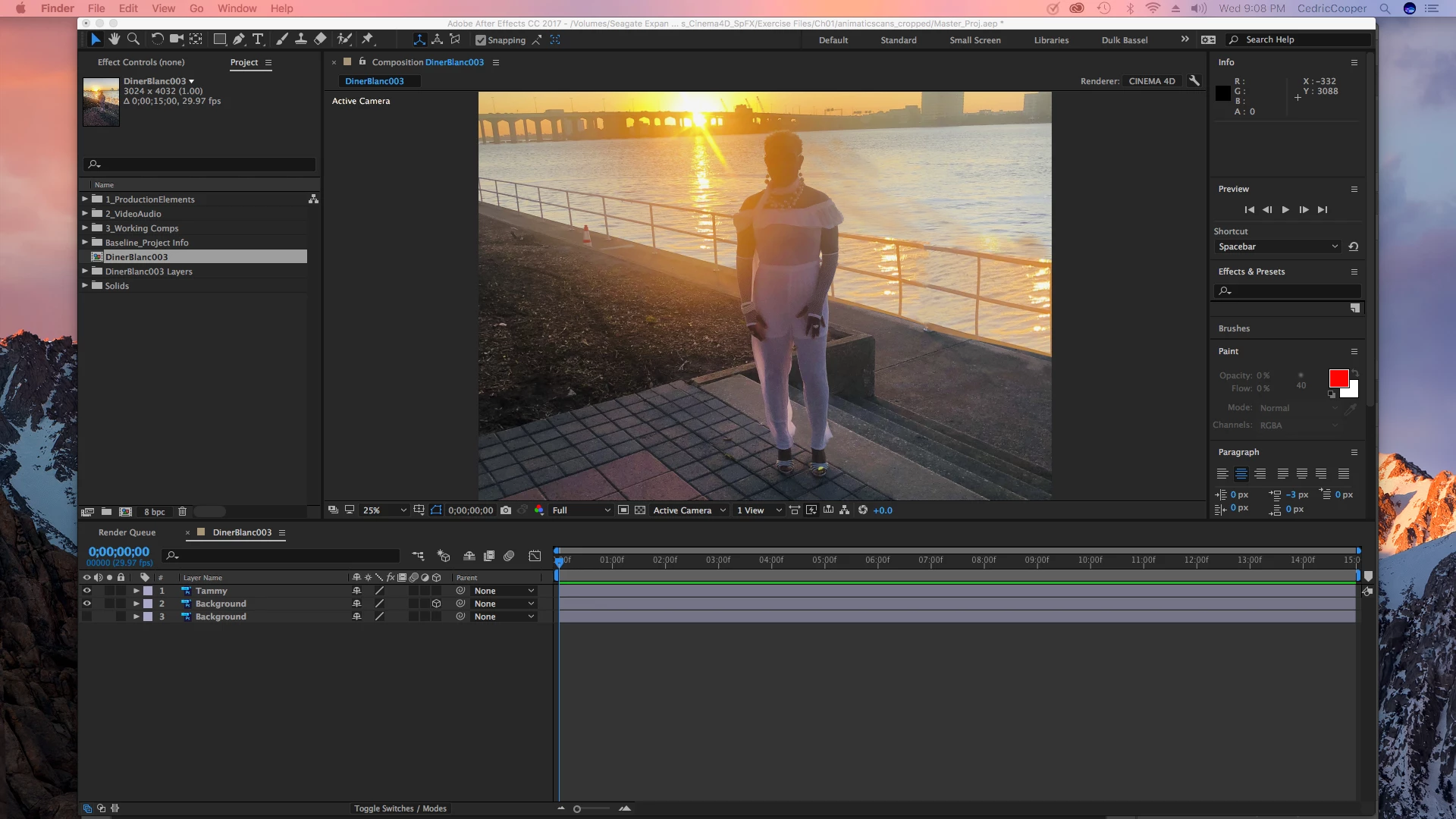Switch to the Render Queue tab

click(127, 532)
